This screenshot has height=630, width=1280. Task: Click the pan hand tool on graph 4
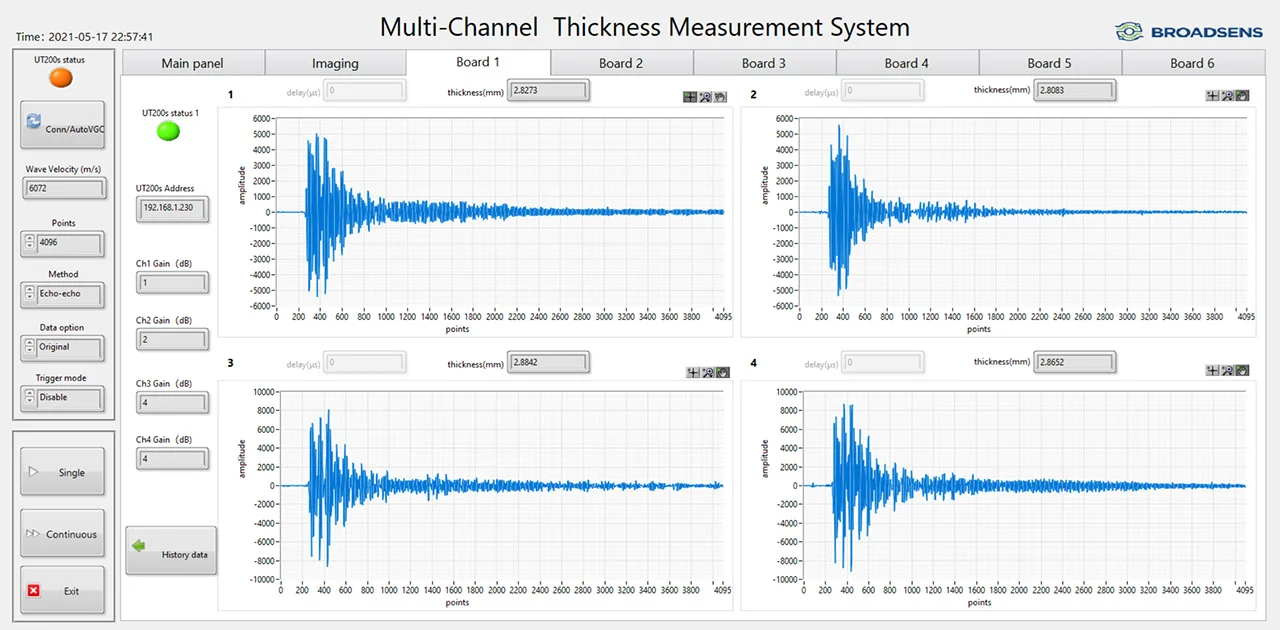point(1242,370)
